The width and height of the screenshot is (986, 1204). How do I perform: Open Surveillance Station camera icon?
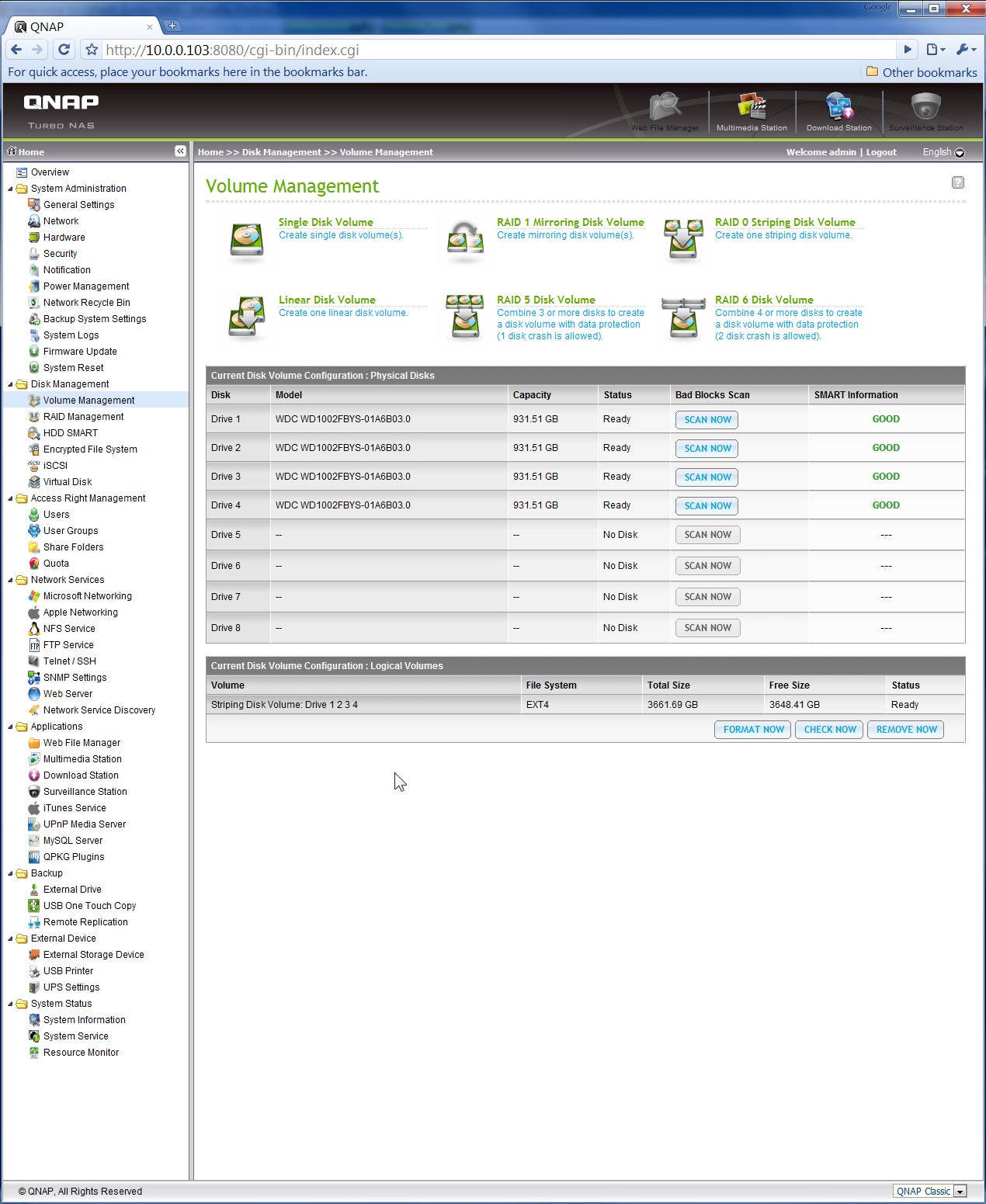coord(925,109)
